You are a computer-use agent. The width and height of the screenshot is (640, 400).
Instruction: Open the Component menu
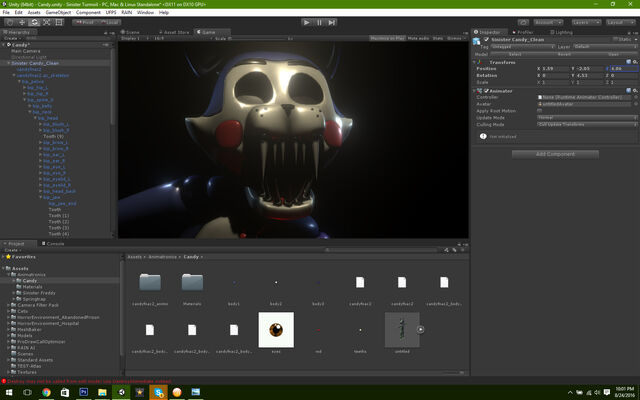[88, 13]
